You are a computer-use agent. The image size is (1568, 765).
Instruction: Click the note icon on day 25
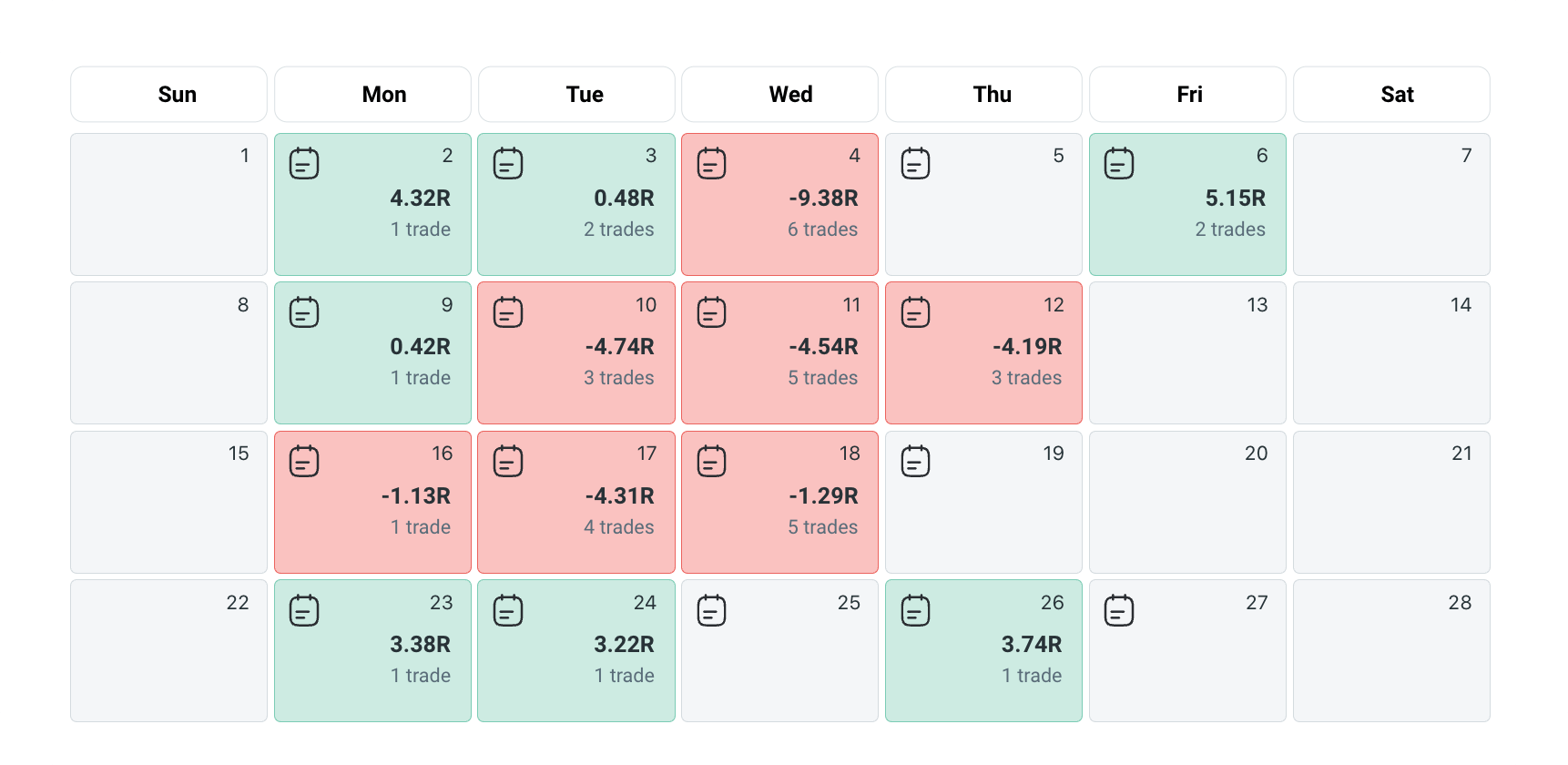pos(711,610)
